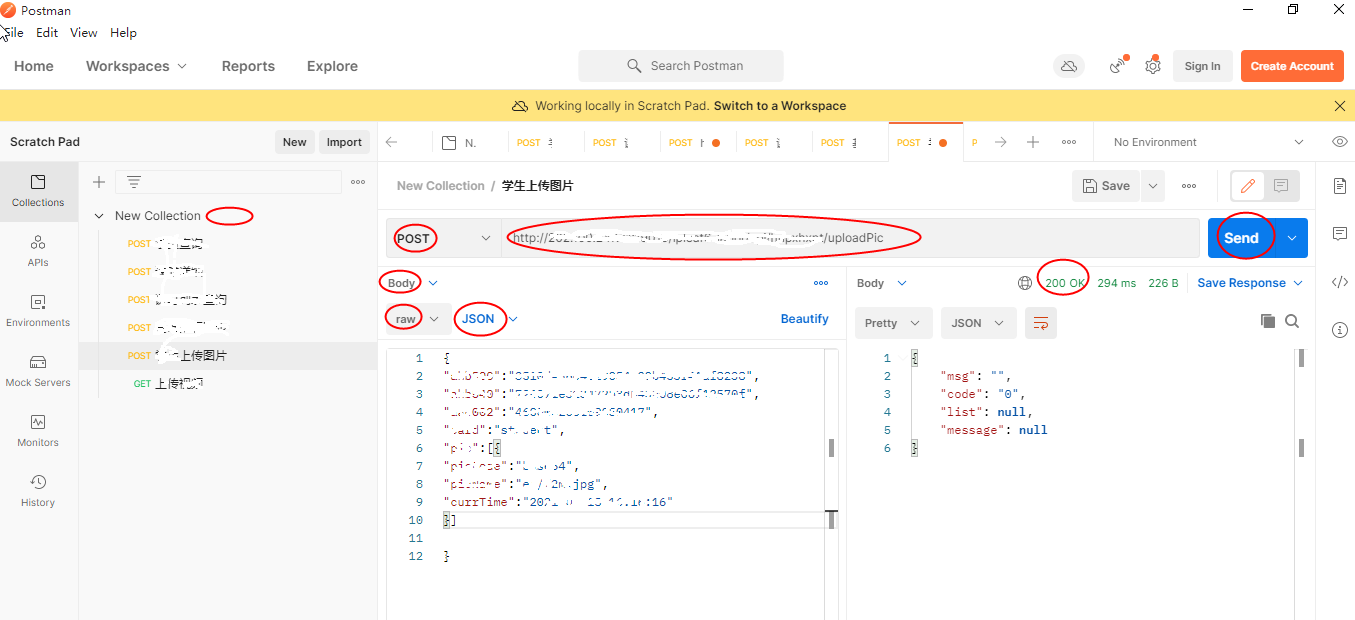Open request info icon in right sidebar
The image size is (1355, 620).
click(x=1340, y=330)
